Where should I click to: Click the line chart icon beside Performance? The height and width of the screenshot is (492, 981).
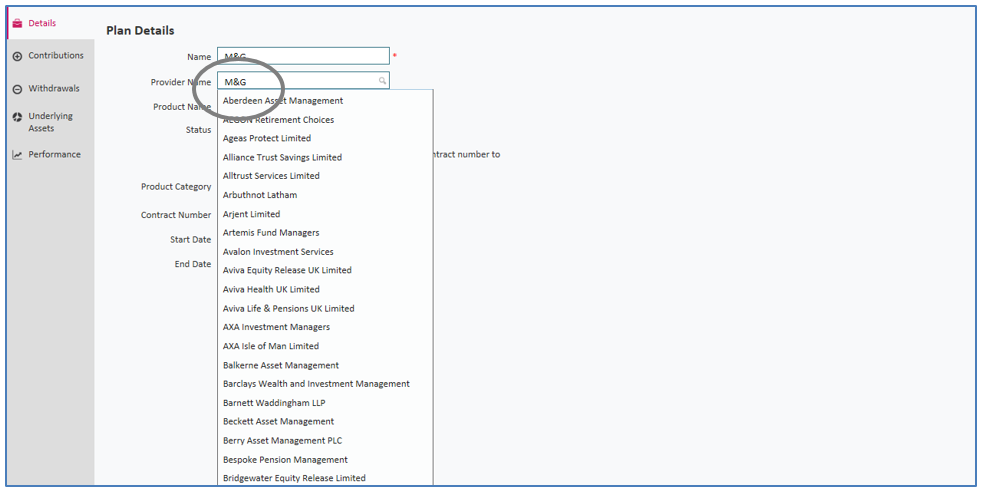(x=18, y=155)
